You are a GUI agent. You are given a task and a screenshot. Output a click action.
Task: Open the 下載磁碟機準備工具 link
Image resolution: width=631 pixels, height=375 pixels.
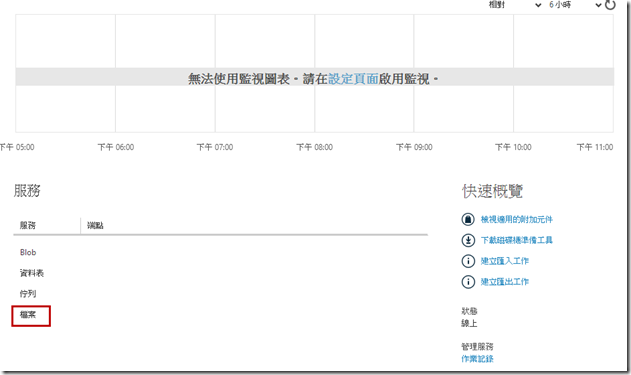(x=517, y=240)
